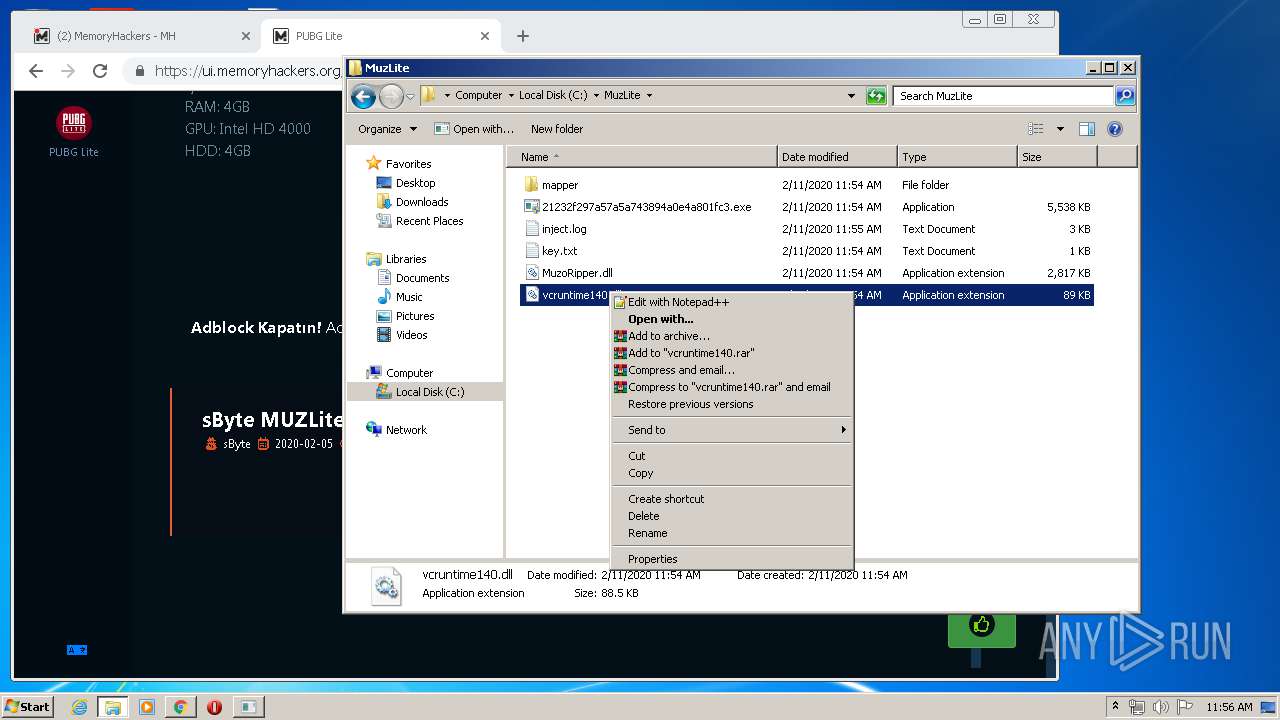
Task: Click the green refresh icon beside address bar
Action: 876,96
